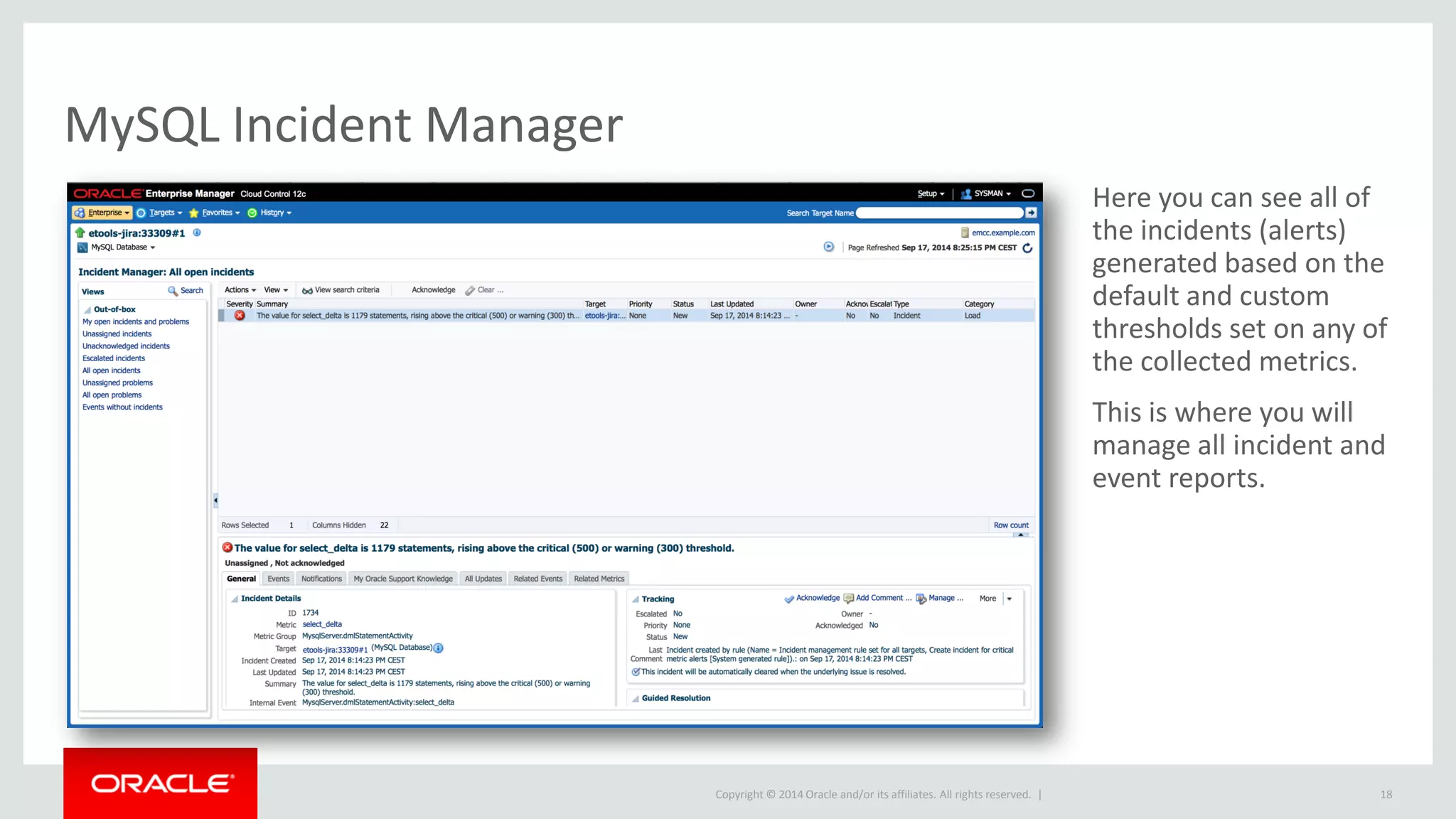Click the Severity column header
This screenshot has height=819, width=1456.
pyautogui.click(x=240, y=304)
